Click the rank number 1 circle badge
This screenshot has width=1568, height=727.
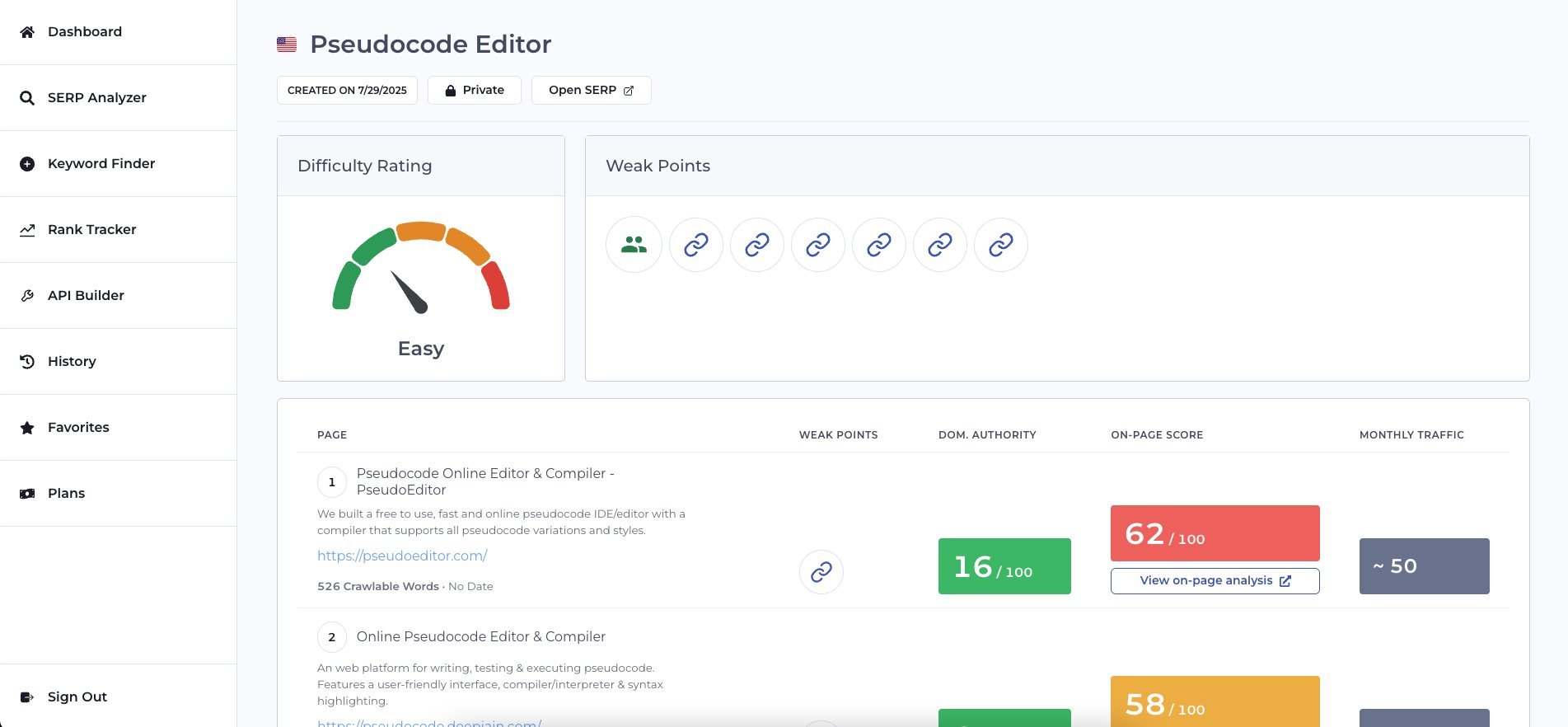coord(332,482)
